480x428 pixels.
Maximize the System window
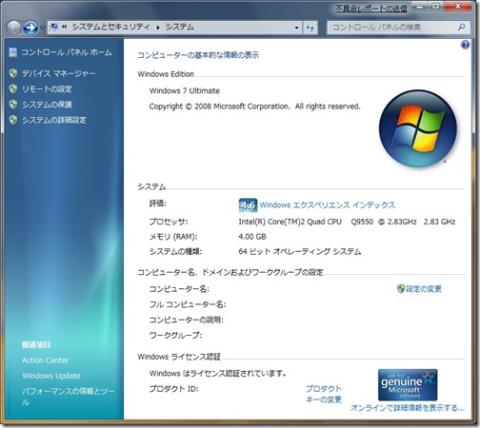436,6
